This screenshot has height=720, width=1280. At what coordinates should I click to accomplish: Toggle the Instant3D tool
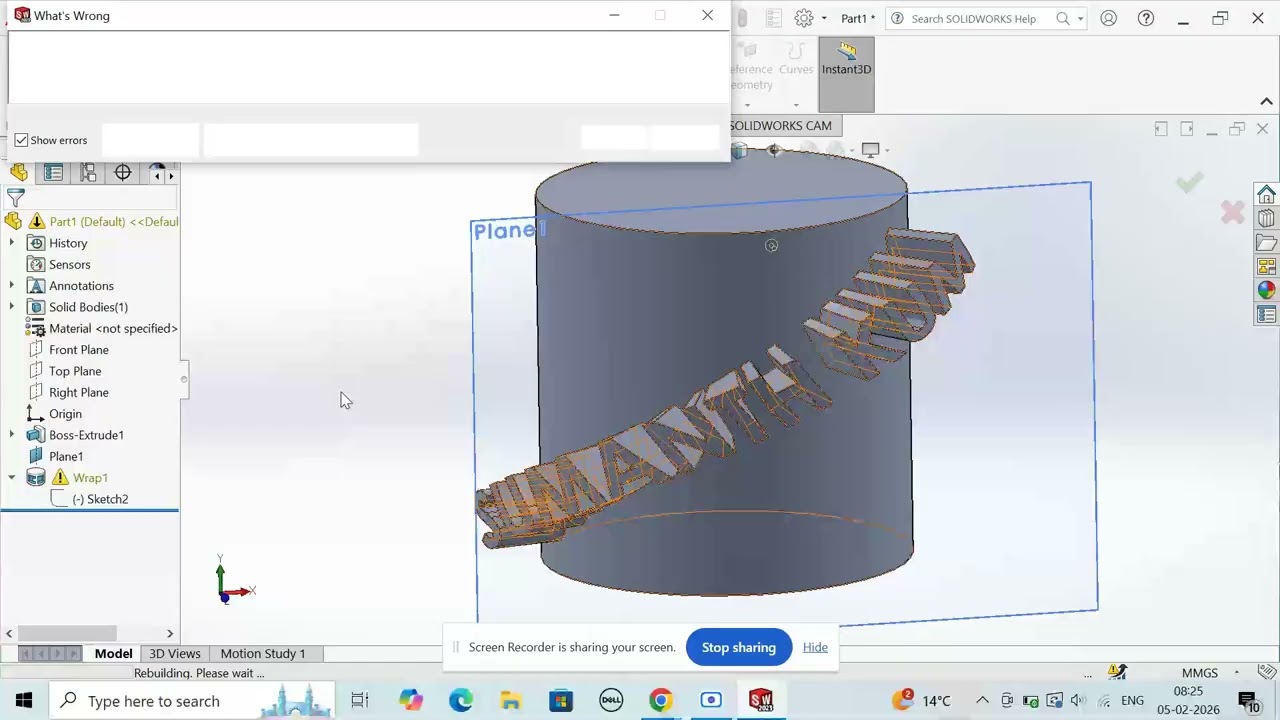(846, 74)
